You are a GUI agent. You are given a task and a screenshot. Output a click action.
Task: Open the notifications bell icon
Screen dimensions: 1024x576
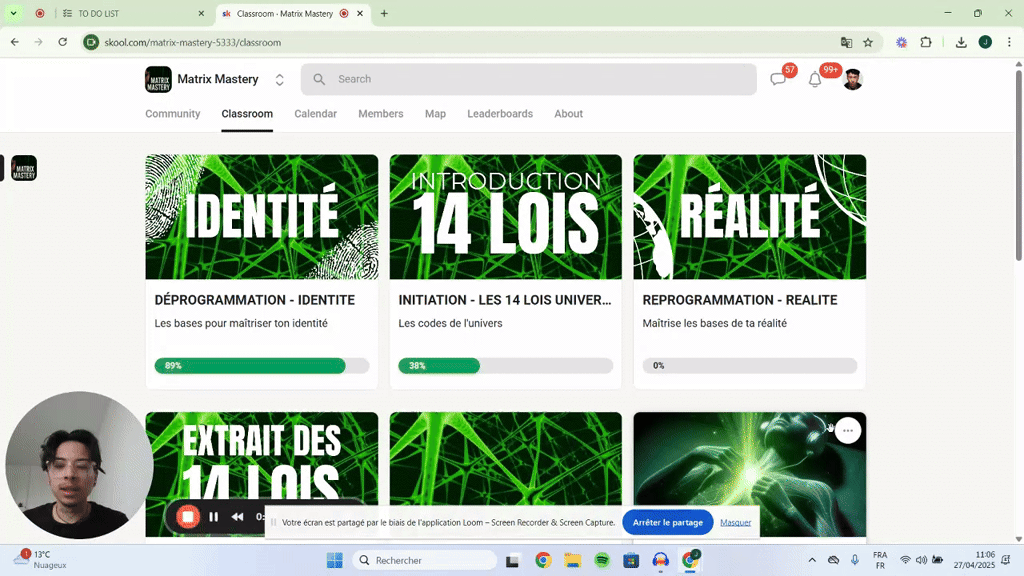click(814, 78)
